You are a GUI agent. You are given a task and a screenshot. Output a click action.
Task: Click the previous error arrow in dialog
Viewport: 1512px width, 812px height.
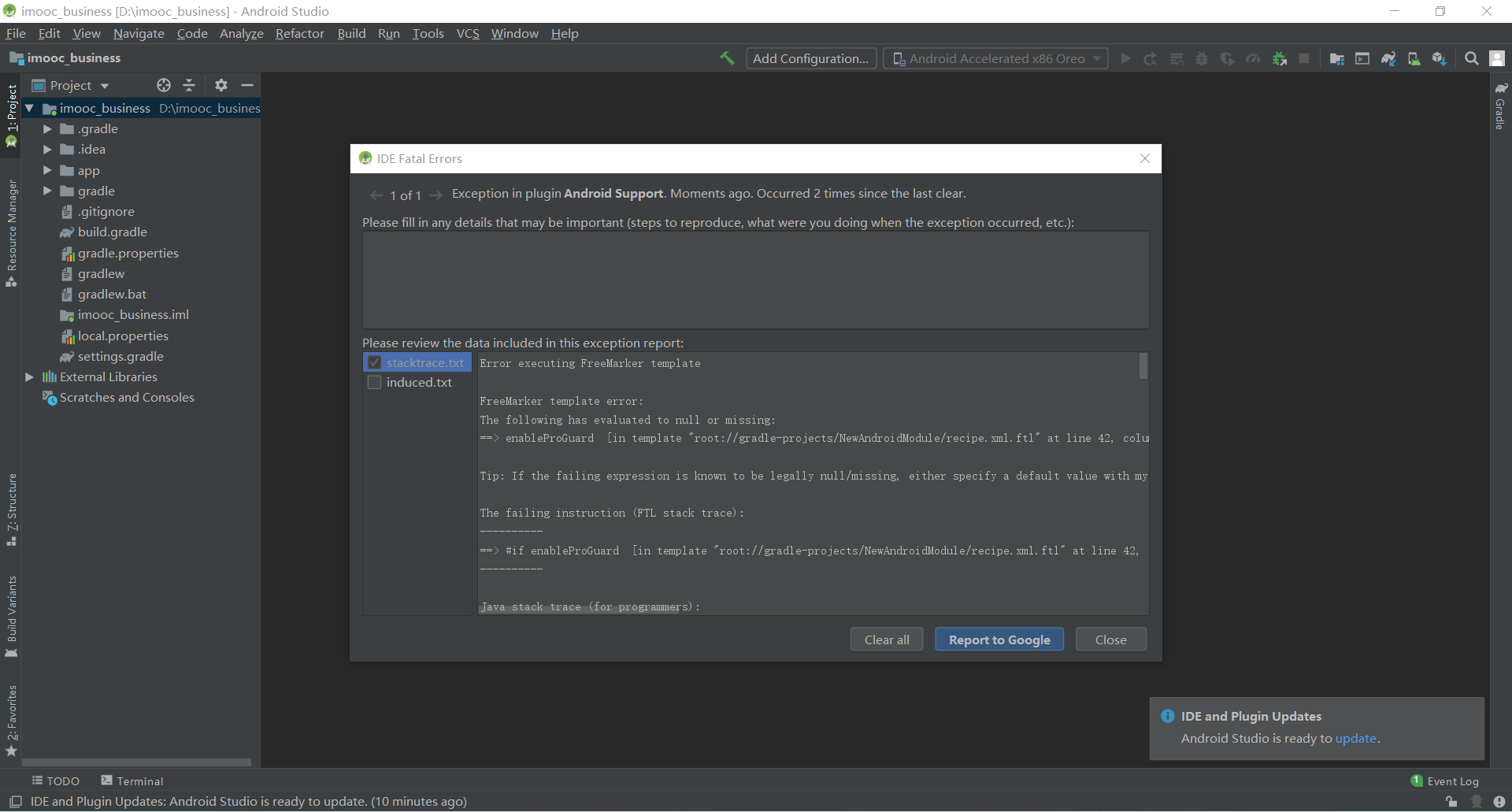376,195
